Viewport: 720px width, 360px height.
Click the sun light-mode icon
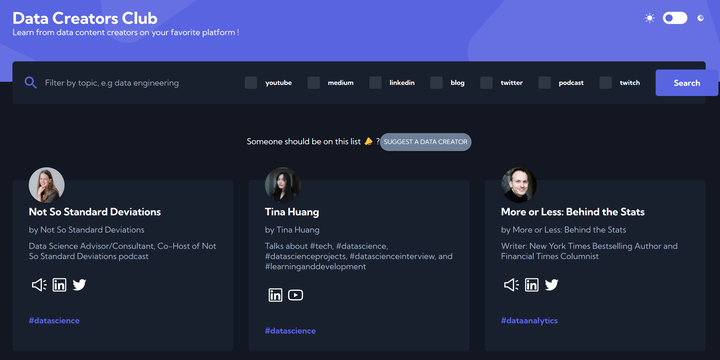pyautogui.click(x=649, y=18)
